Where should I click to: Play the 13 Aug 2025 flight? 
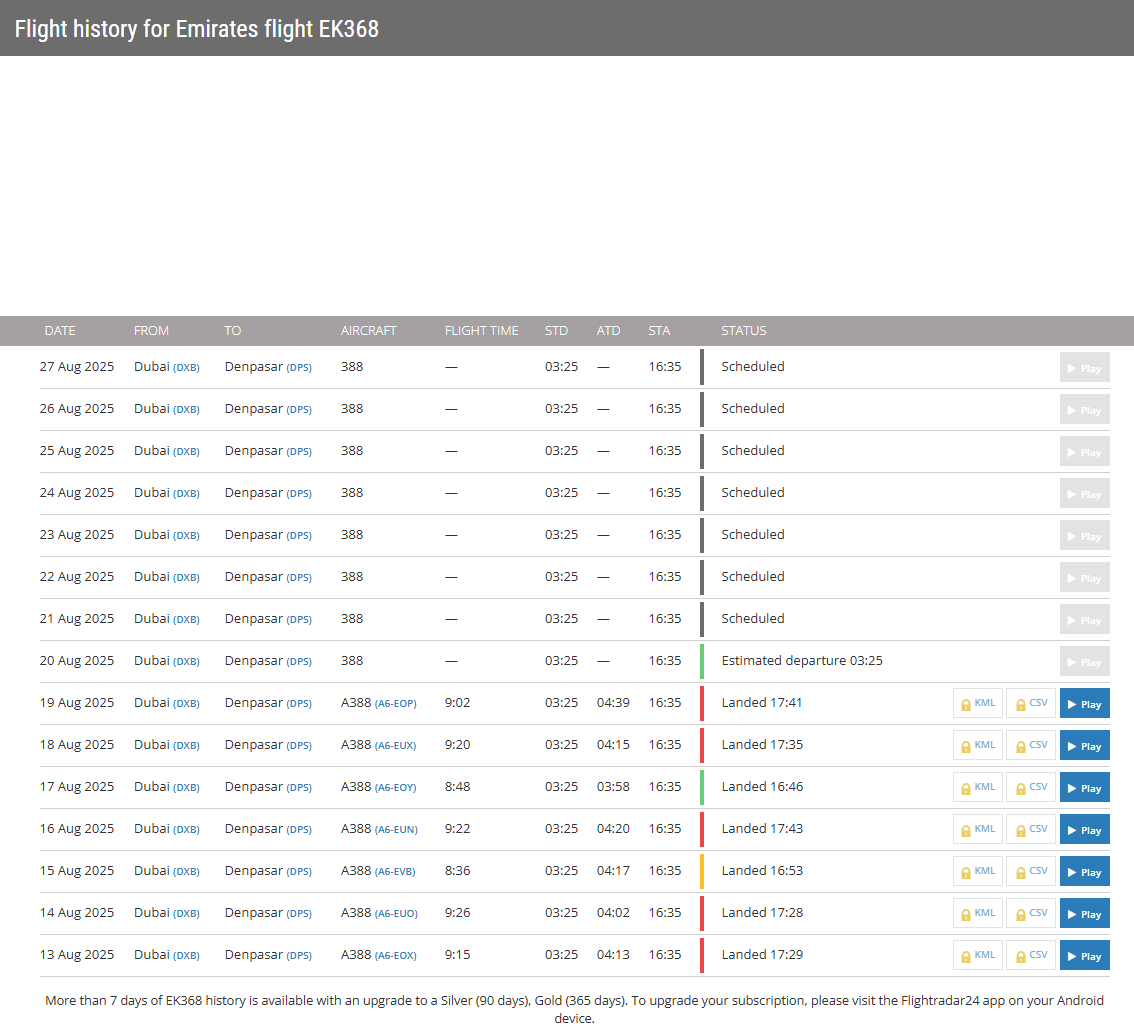1084,956
